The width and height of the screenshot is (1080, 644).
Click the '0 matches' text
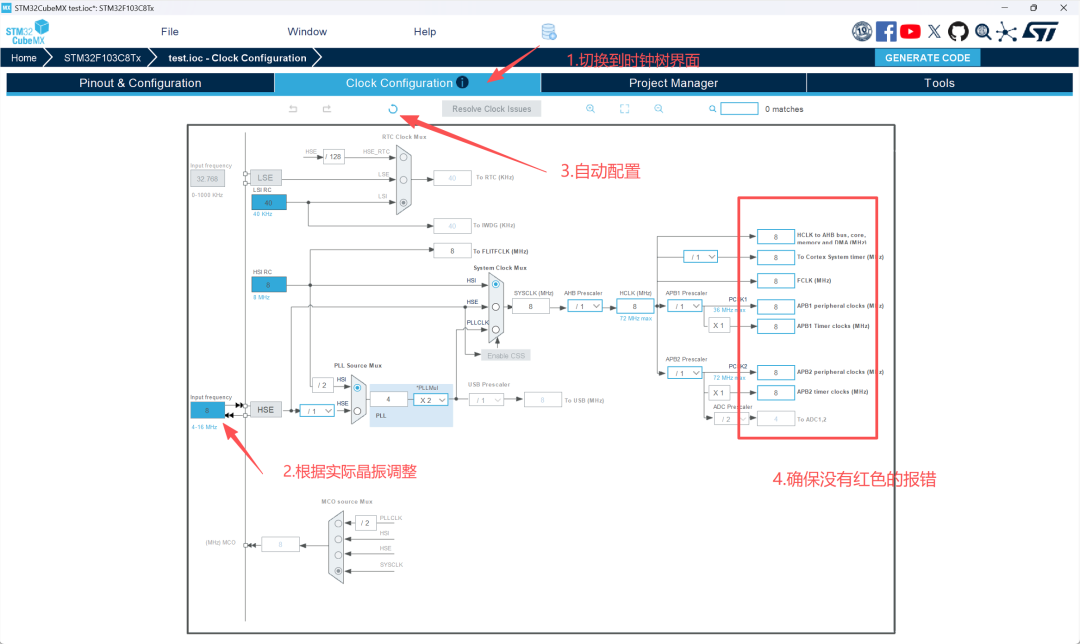coord(784,109)
